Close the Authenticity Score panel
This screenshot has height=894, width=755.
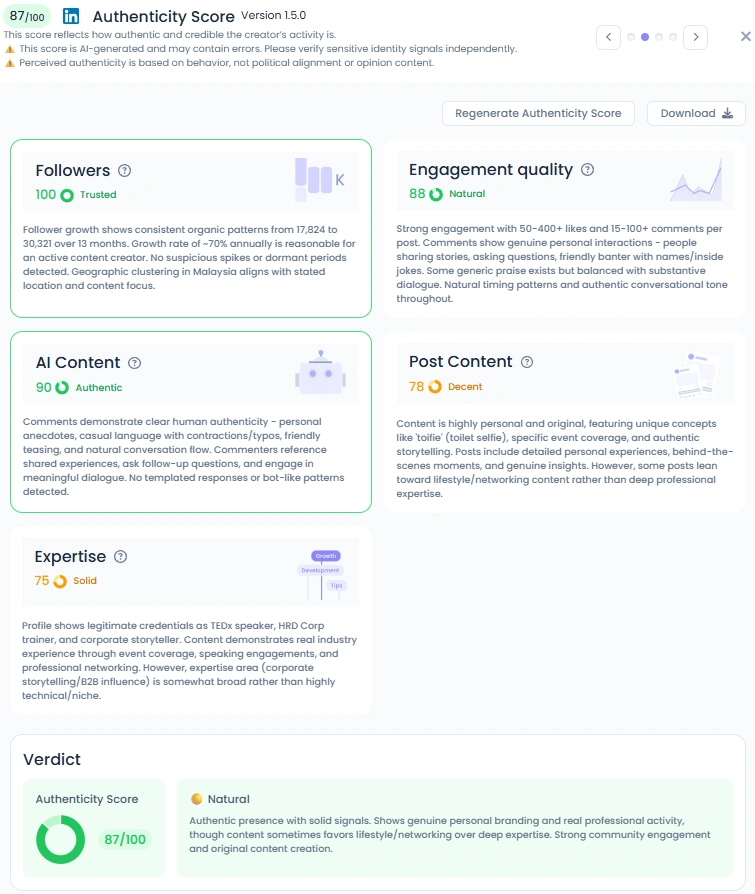point(745,36)
